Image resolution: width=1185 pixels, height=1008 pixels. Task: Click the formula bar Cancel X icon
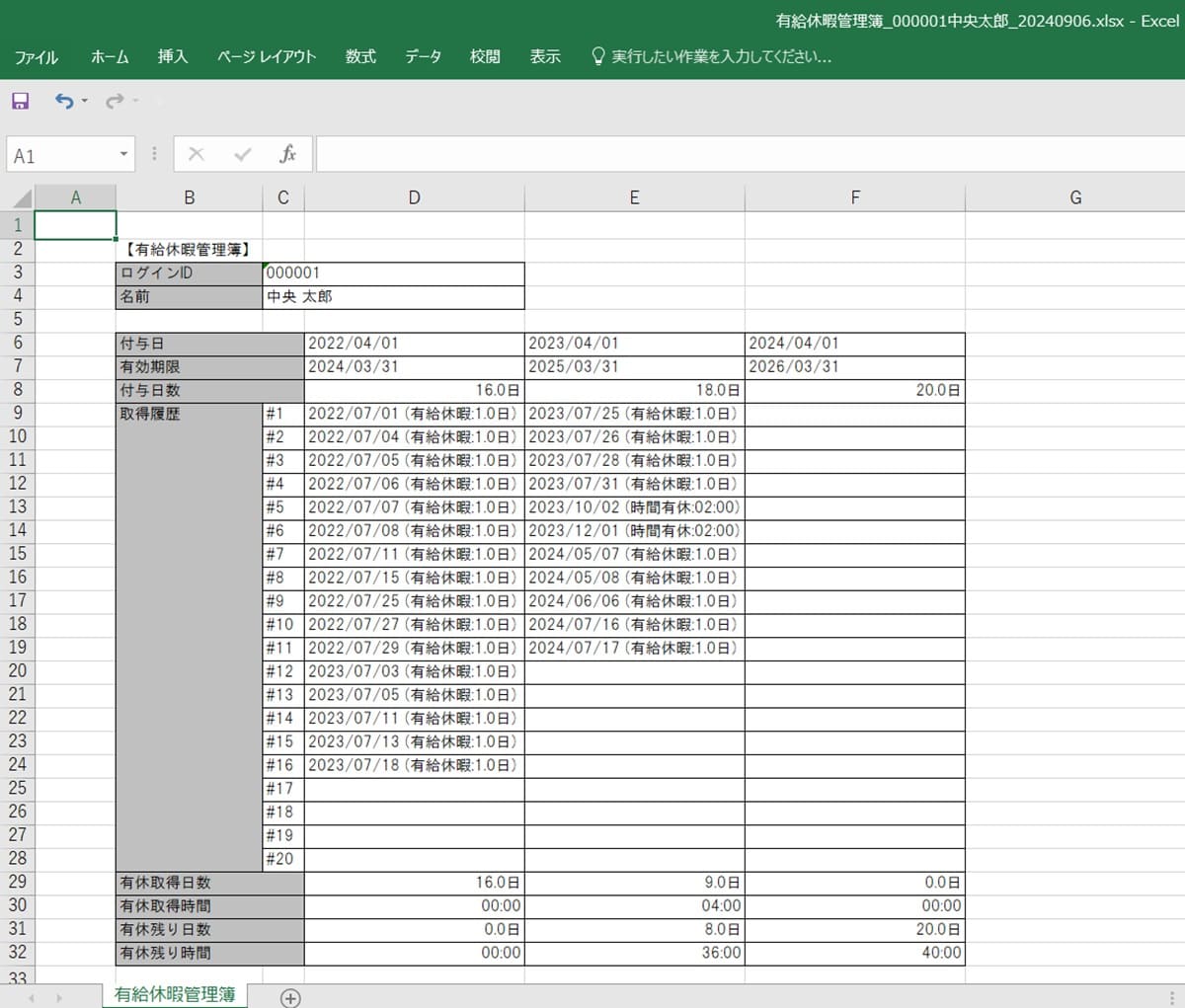pyautogui.click(x=196, y=154)
